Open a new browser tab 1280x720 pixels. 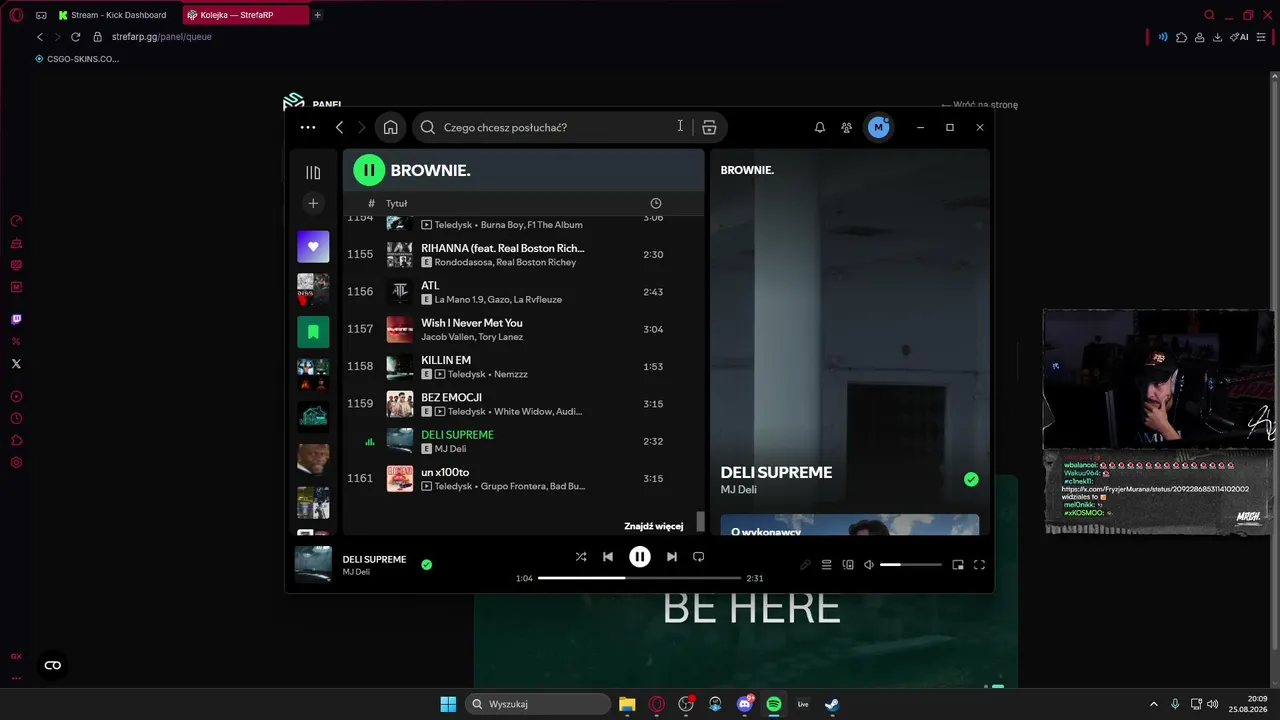click(318, 15)
